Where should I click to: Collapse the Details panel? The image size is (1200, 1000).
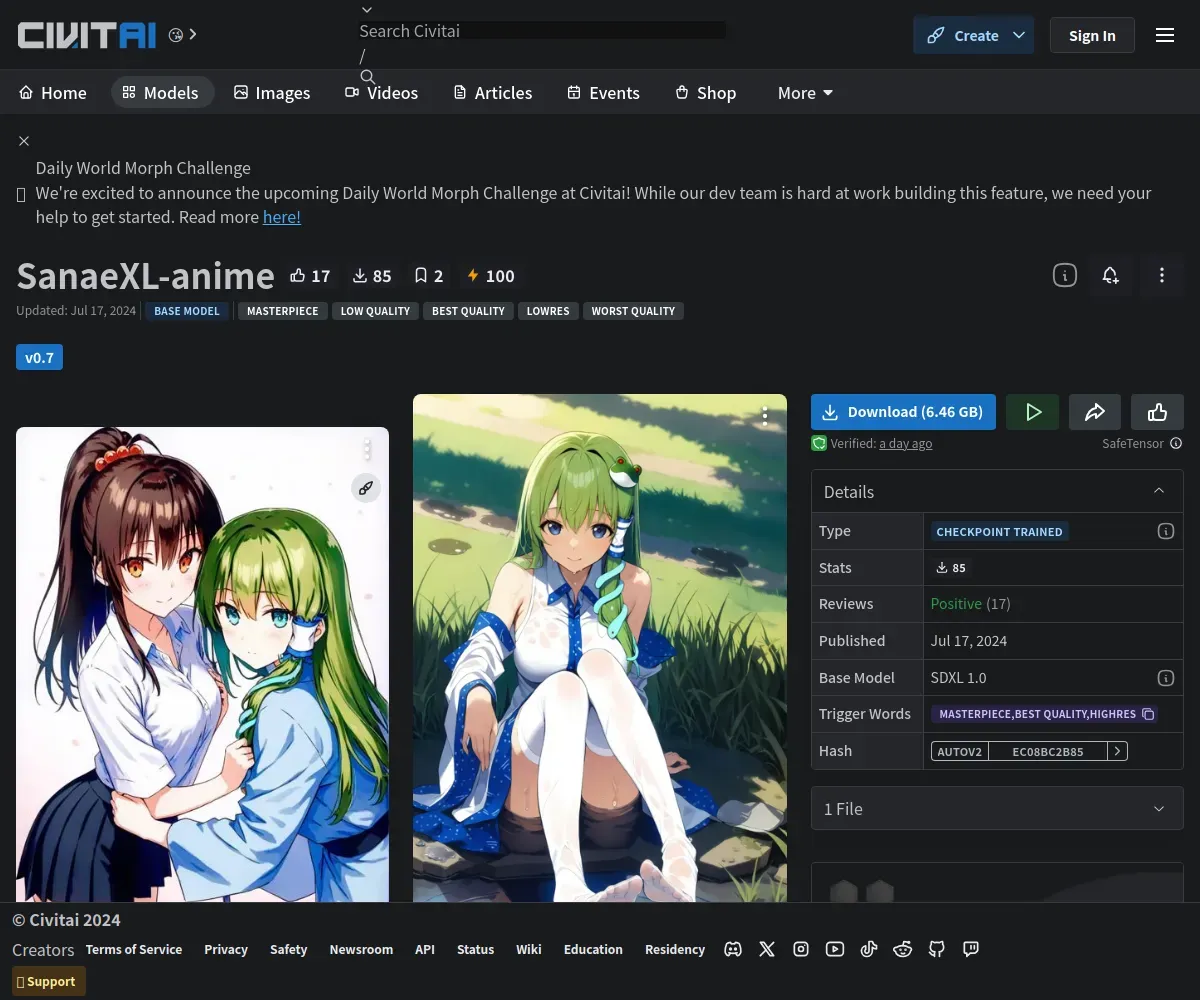pos(1159,491)
